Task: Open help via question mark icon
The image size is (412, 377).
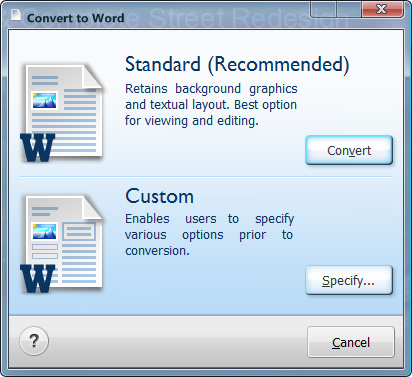Action: tap(34, 341)
